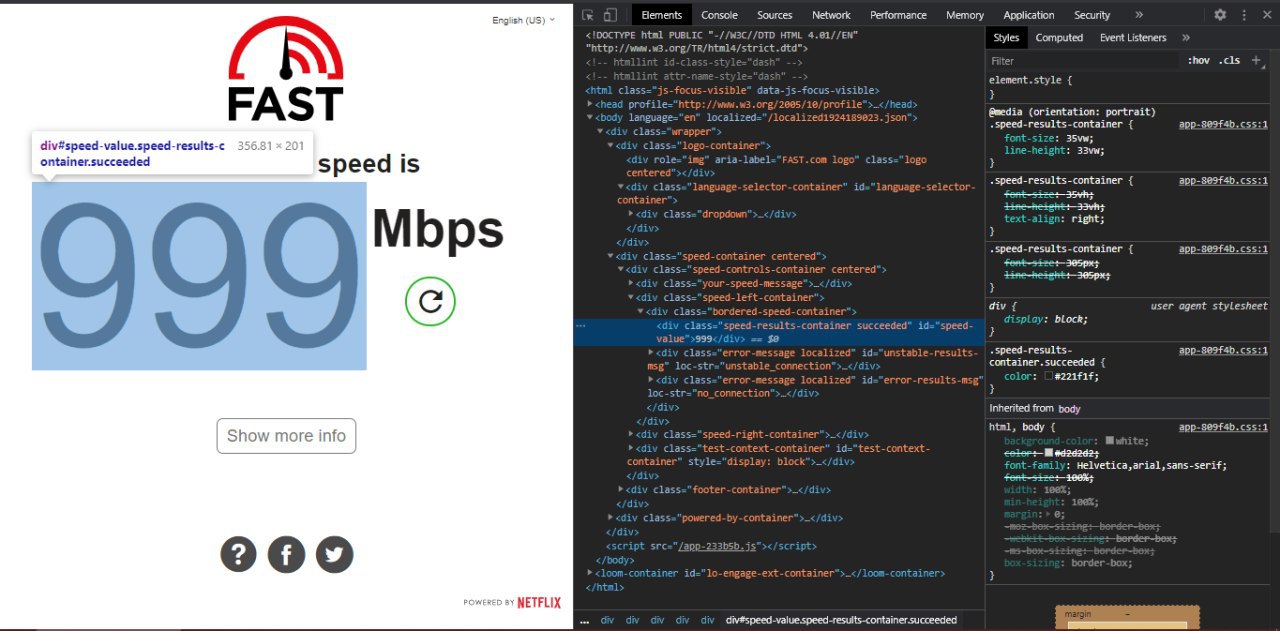Select the DOCTYPE html line

click(722, 41)
